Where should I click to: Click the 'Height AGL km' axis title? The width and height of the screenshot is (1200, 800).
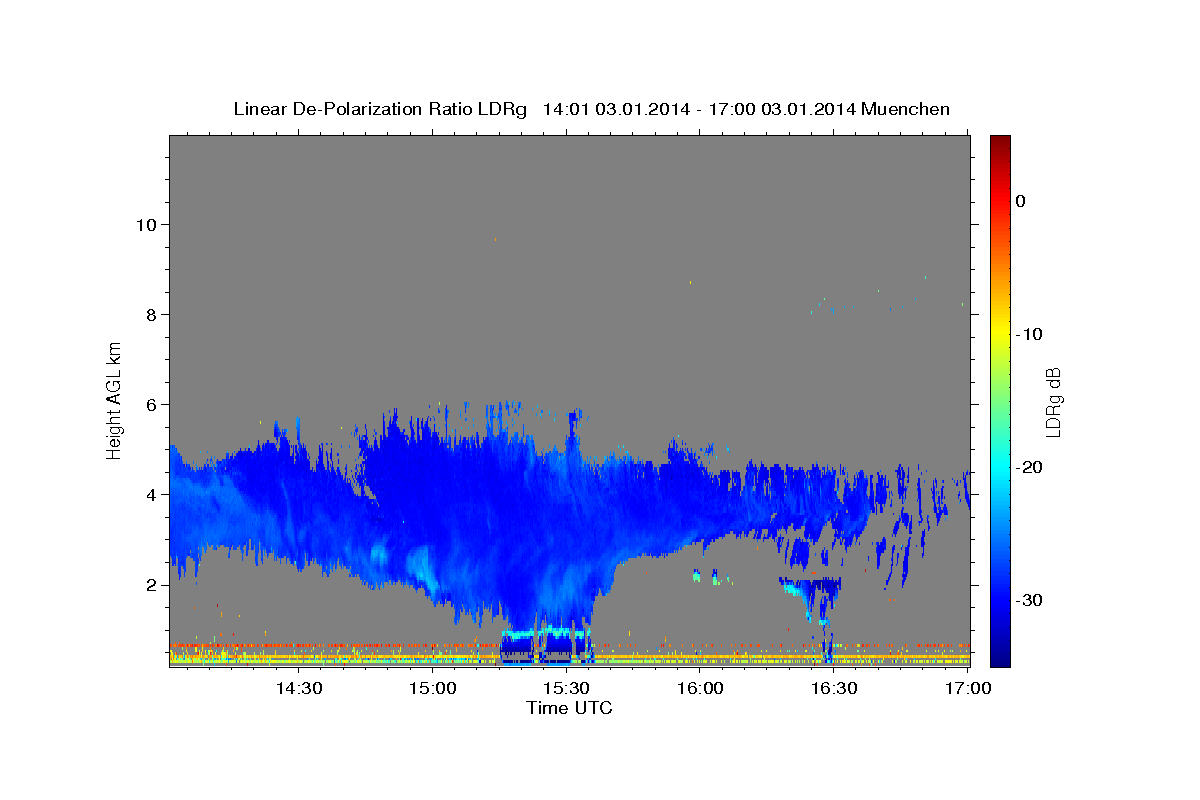[x=115, y=399]
